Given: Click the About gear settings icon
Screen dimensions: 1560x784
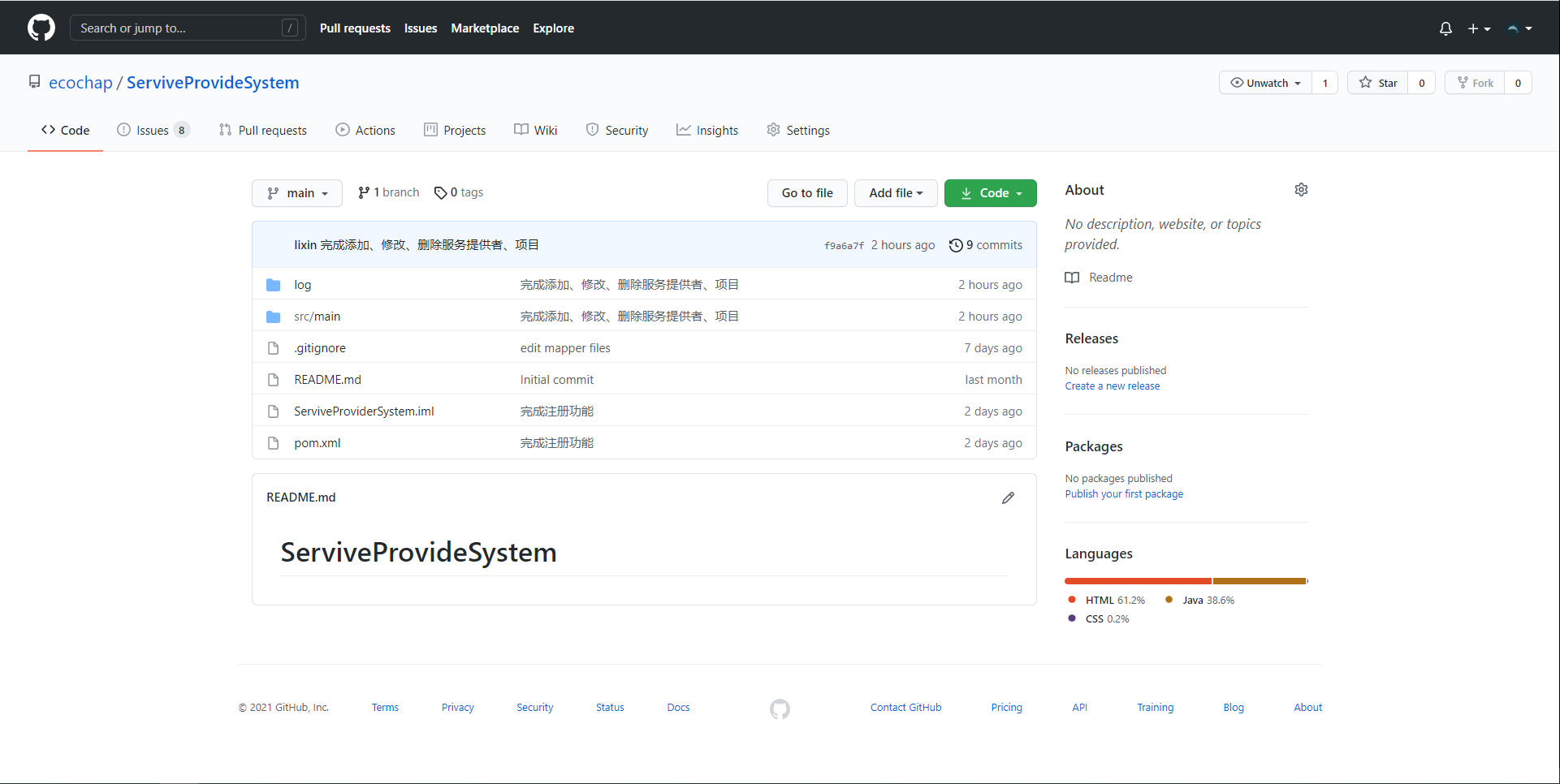Looking at the screenshot, I should [x=1301, y=190].
